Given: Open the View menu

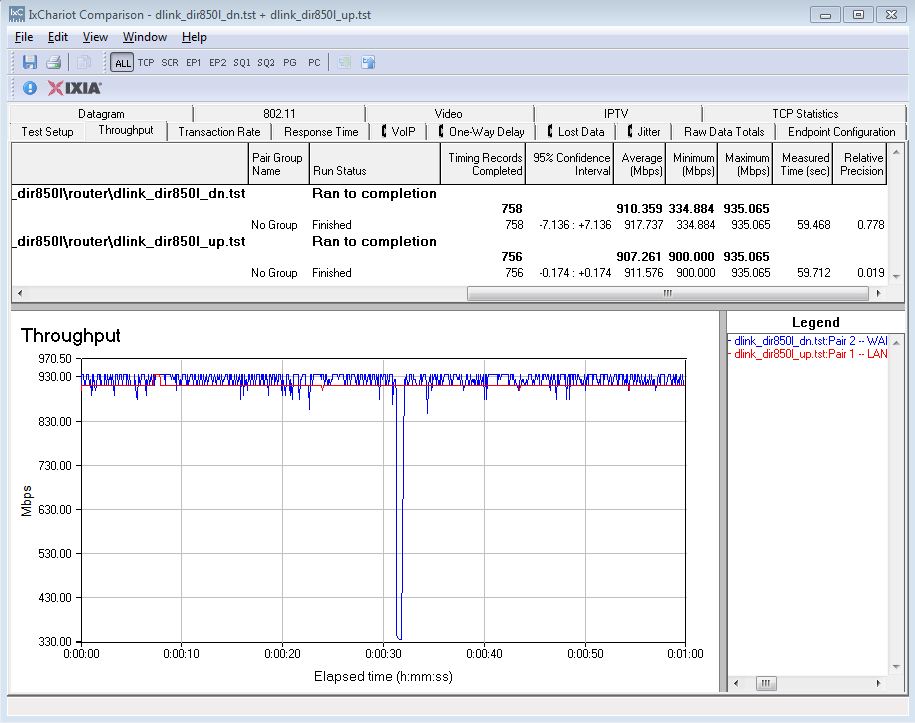Looking at the screenshot, I should pyautogui.click(x=95, y=37).
